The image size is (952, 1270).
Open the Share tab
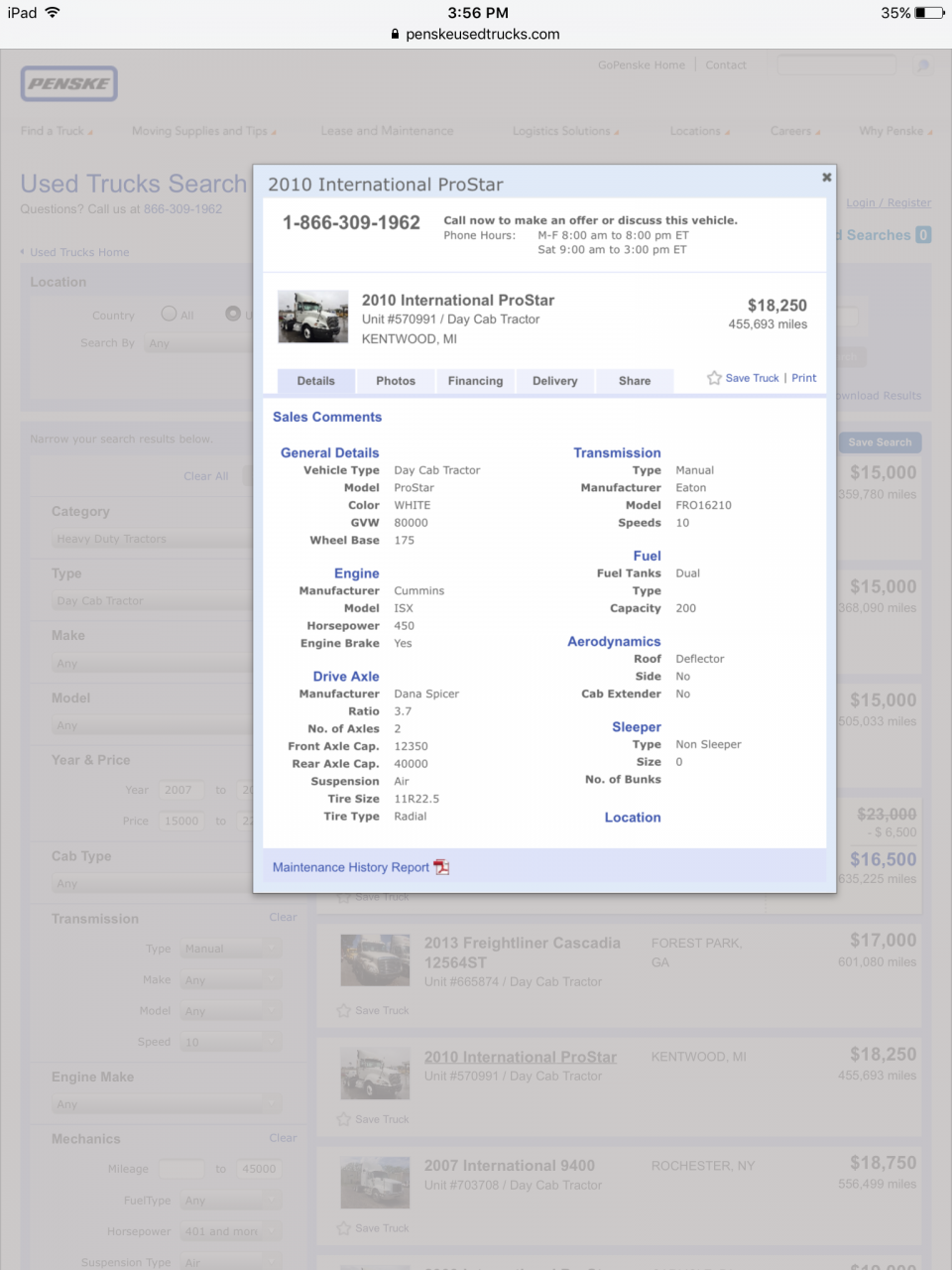[x=635, y=381]
